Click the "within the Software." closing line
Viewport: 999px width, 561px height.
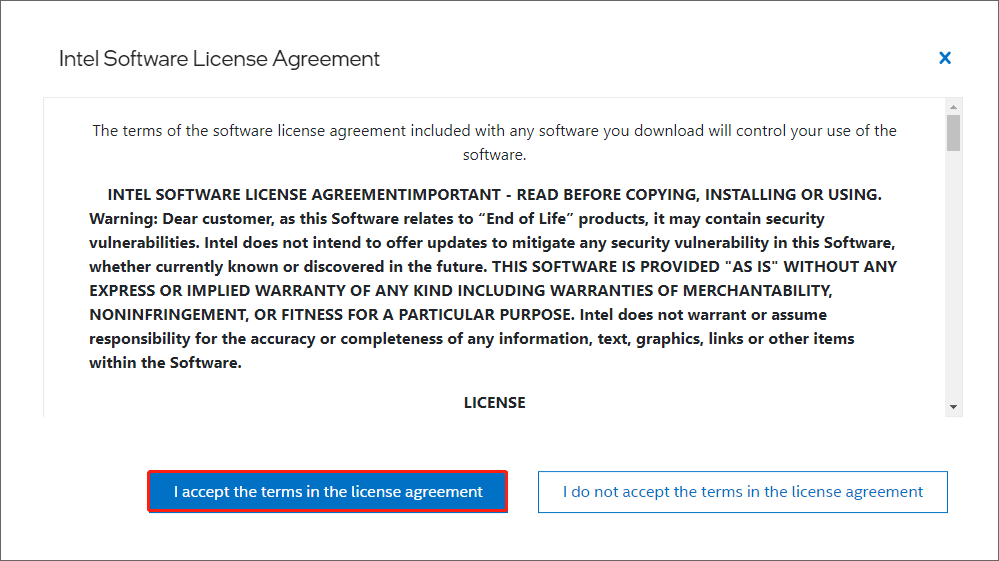[x=165, y=362]
